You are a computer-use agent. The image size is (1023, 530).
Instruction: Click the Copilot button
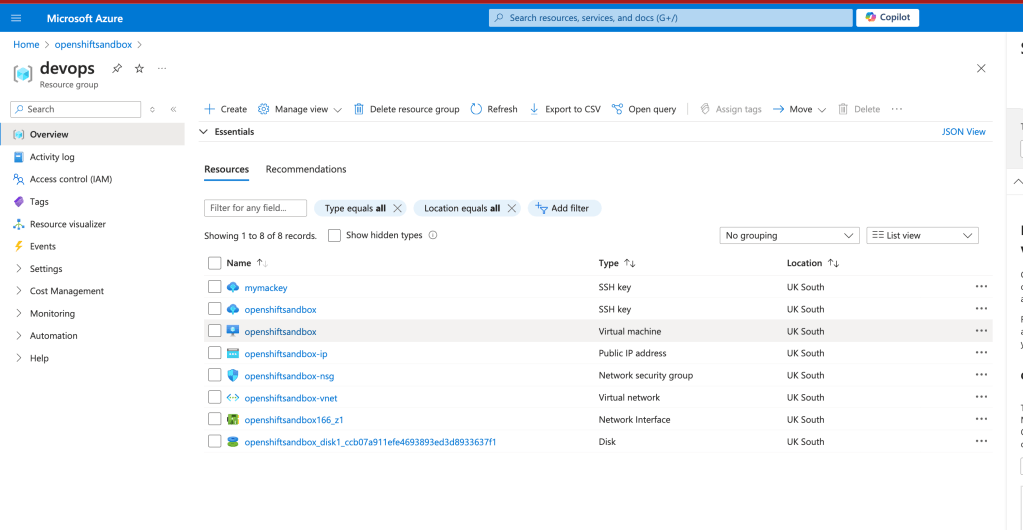pyautogui.click(x=887, y=18)
